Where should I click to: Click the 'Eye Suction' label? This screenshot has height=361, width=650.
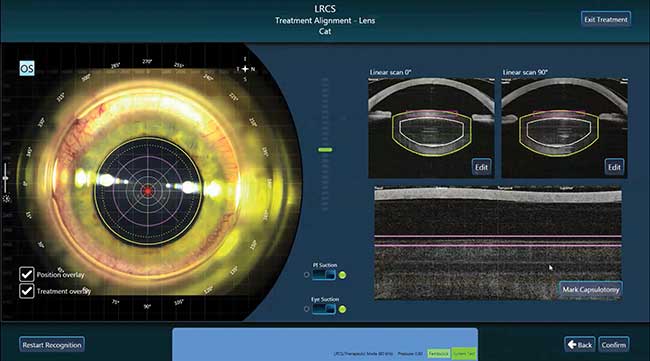tap(325, 299)
